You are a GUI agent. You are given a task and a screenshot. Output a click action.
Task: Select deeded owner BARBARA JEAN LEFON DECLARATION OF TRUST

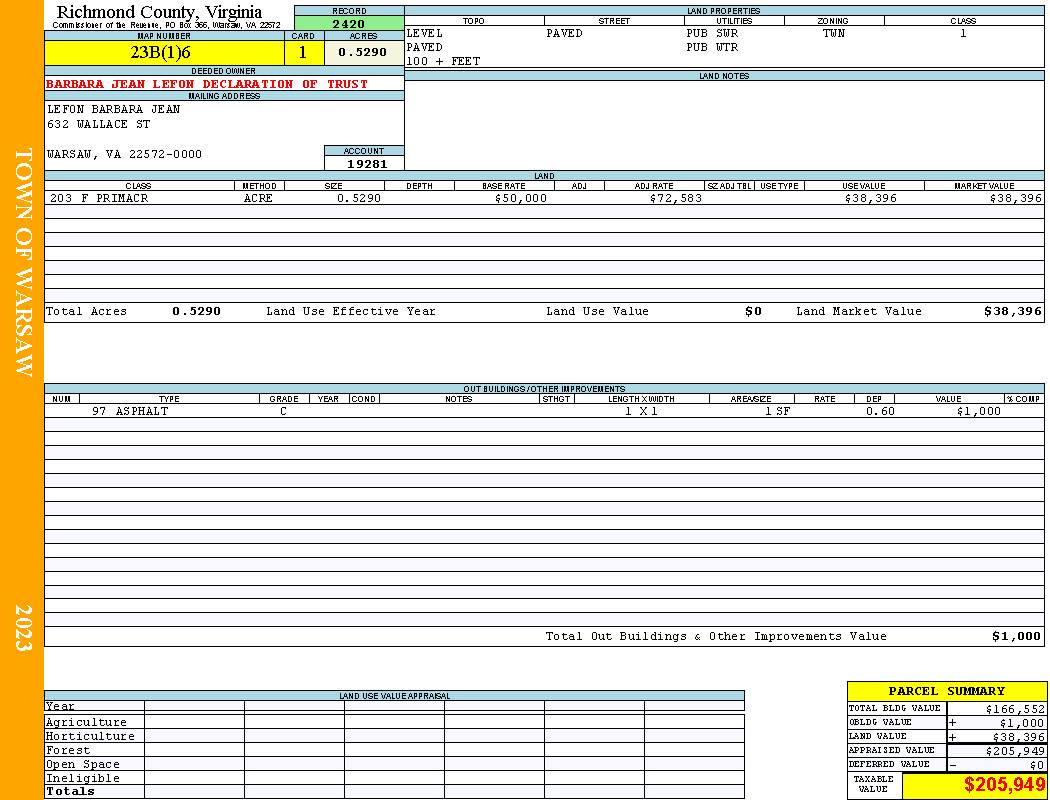207,84
